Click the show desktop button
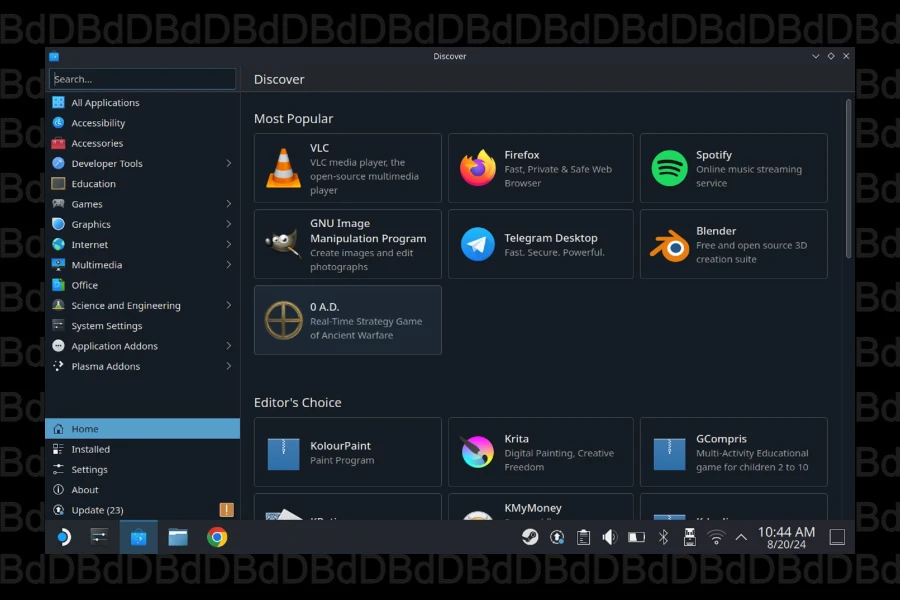Image resolution: width=900 pixels, height=600 pixels. (837, 537)
